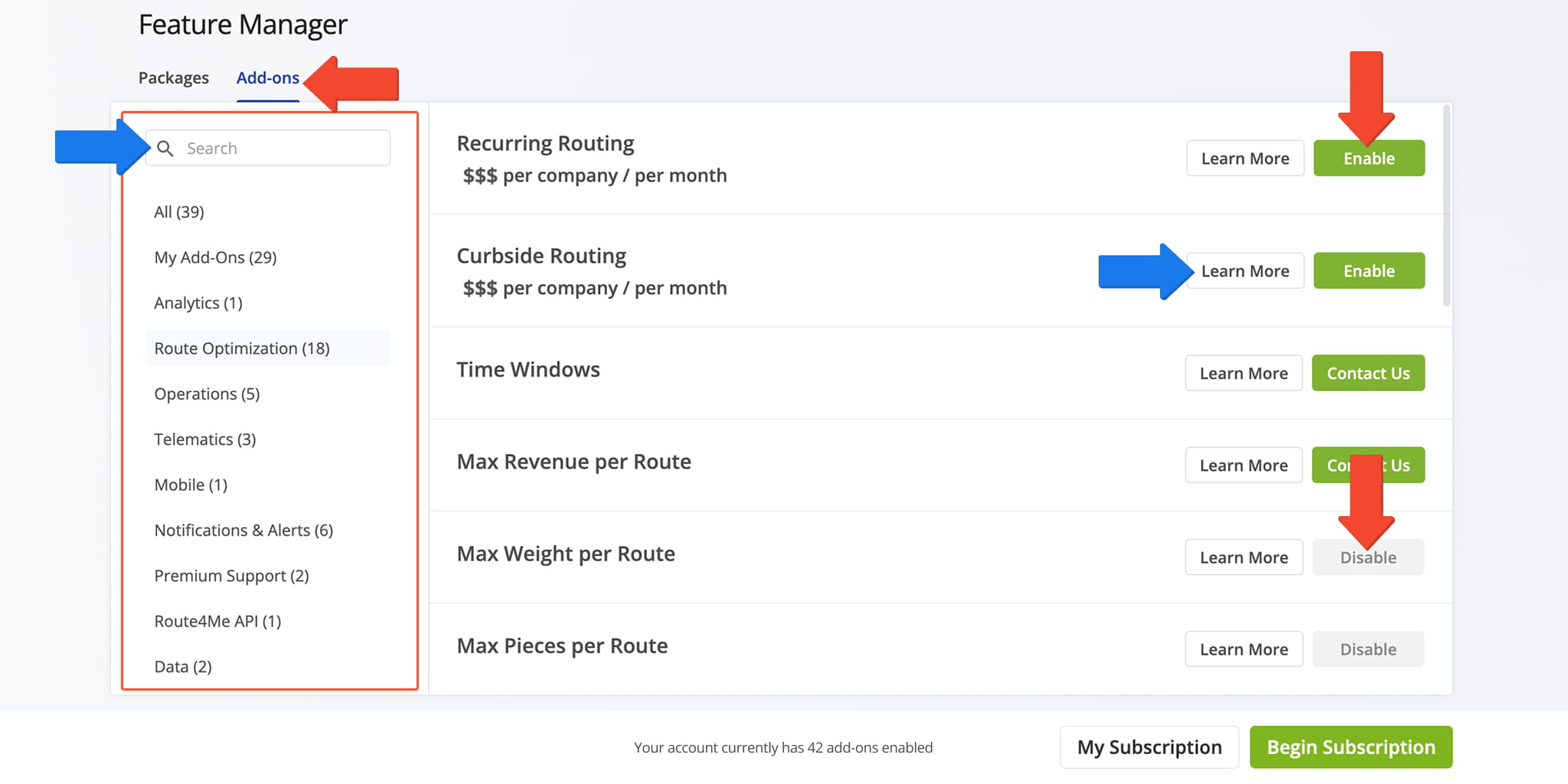
Task: Click the My Subscription button
Action: coord(1148,747)
